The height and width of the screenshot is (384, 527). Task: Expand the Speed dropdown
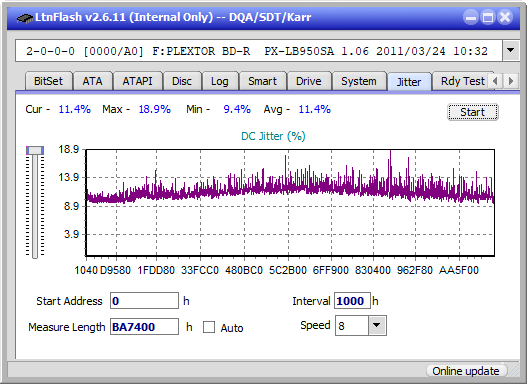(x=377, y=325)
